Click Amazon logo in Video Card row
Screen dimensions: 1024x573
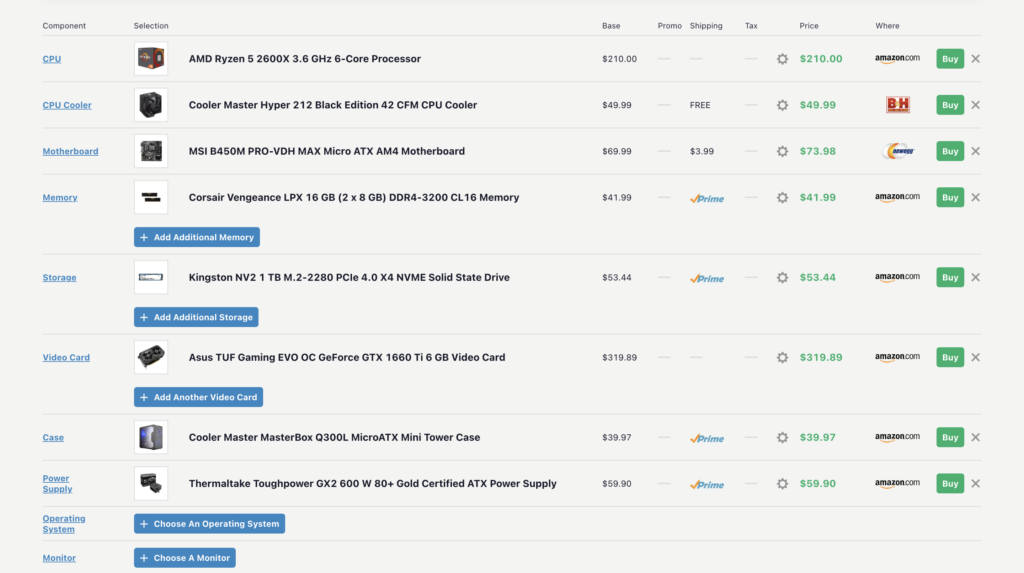tap(897, 357)
